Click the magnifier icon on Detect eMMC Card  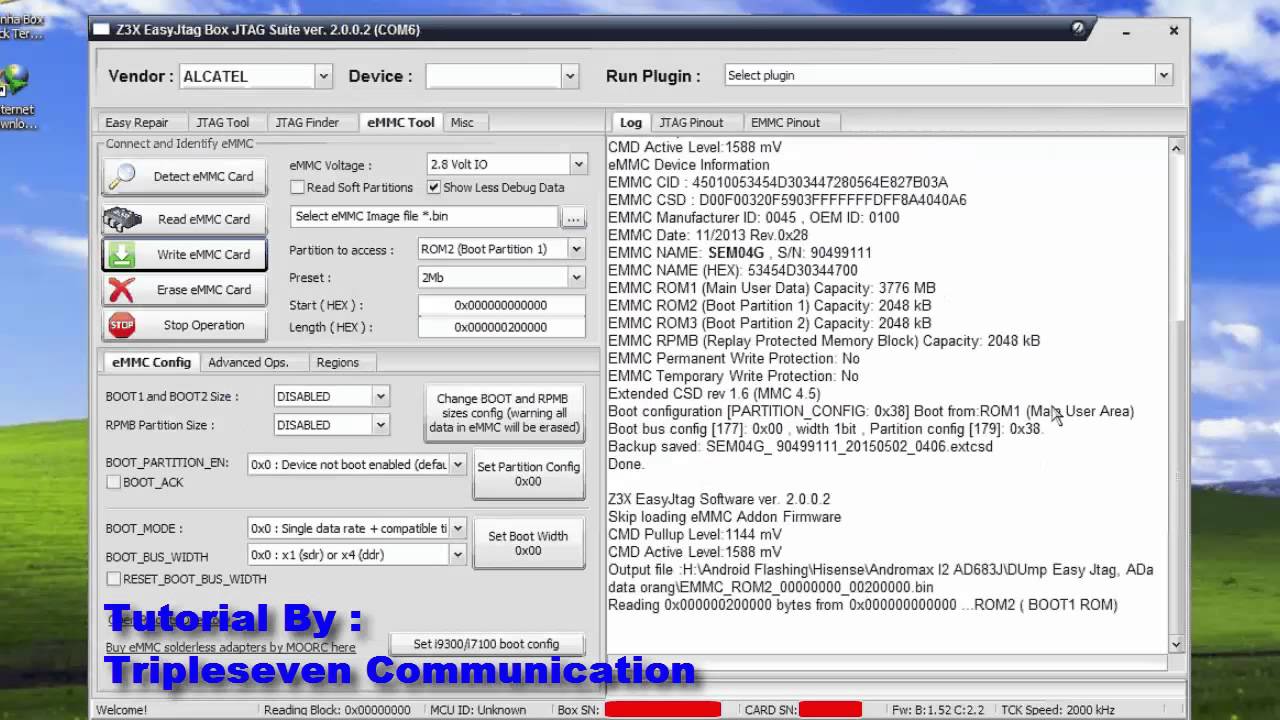coord(122,176)
